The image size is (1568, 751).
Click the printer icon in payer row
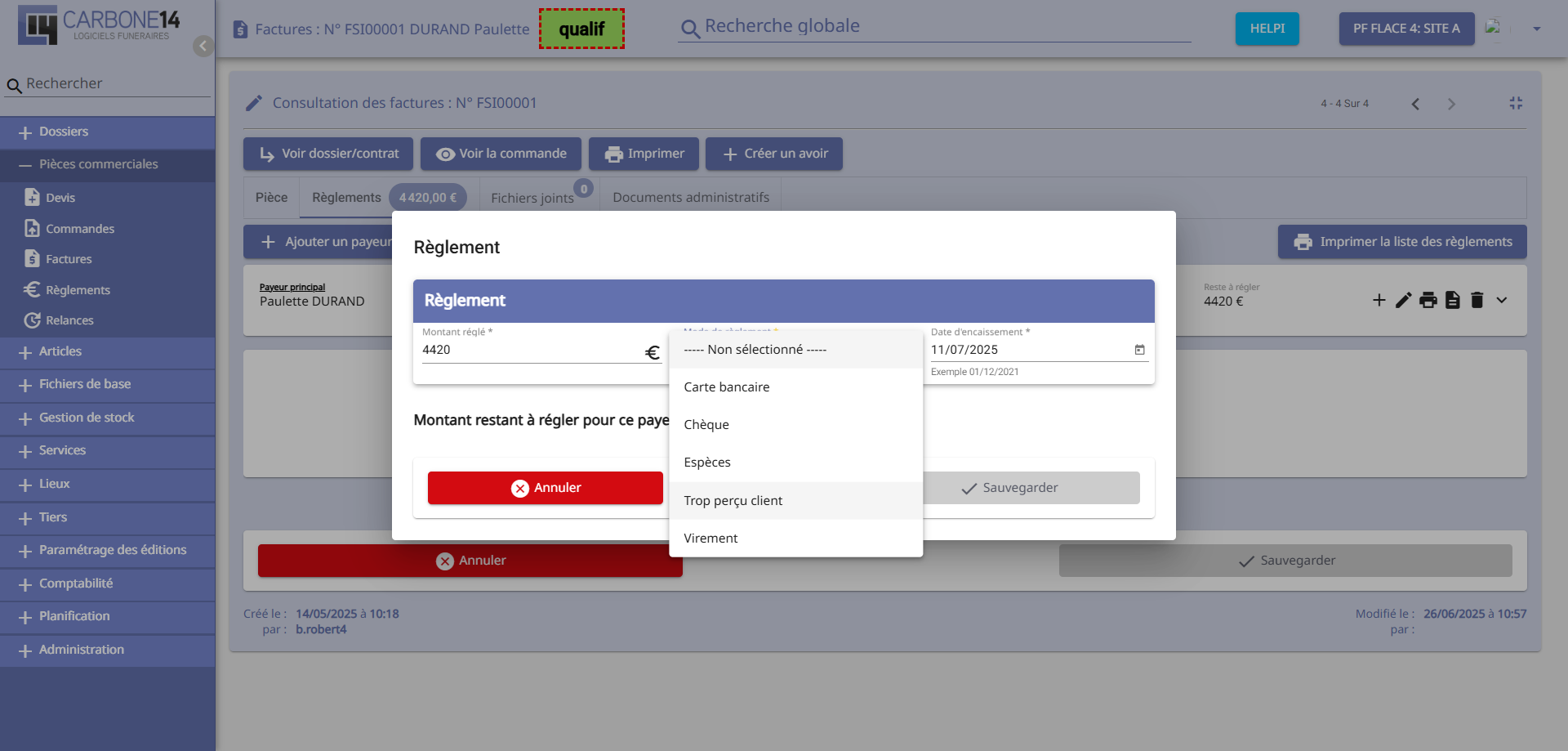coord(1428,301)
